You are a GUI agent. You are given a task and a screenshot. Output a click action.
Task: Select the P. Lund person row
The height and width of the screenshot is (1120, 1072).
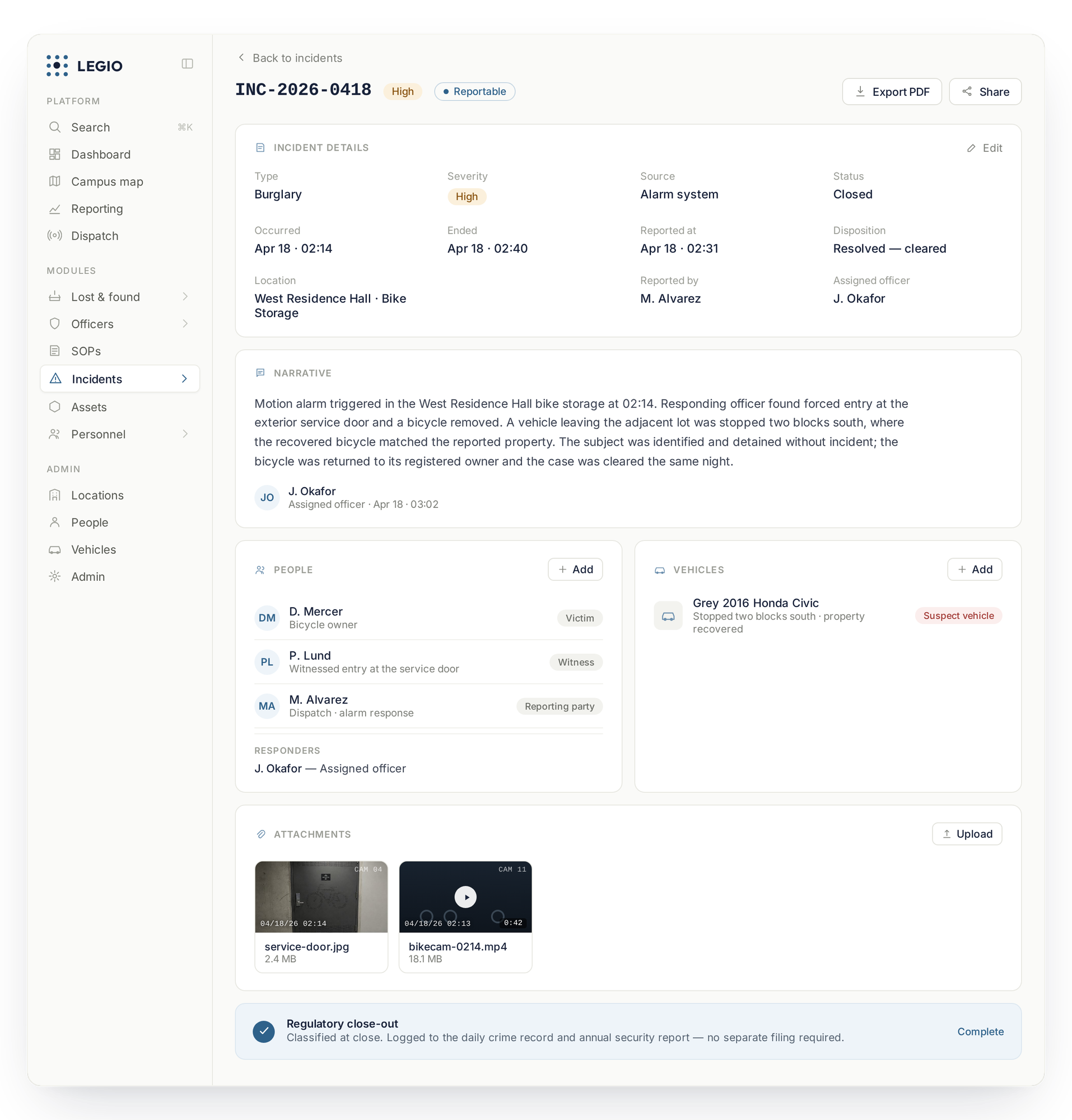pyautogui.click(x=428, y=662)
